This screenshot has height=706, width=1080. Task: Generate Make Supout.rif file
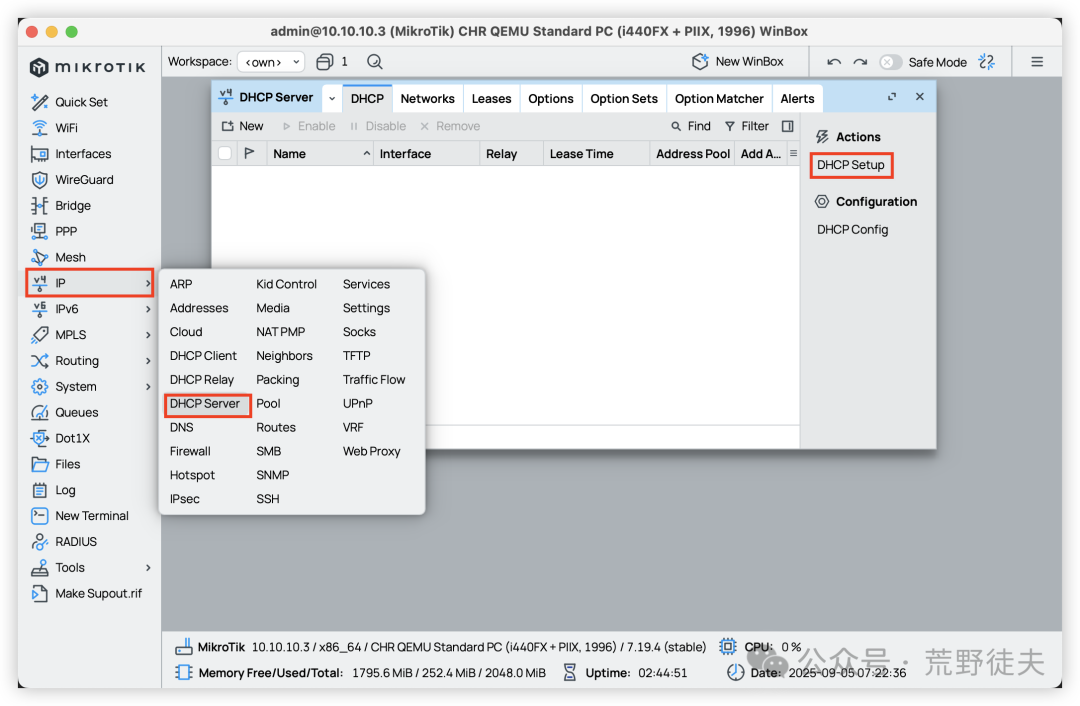pos(87,594)
